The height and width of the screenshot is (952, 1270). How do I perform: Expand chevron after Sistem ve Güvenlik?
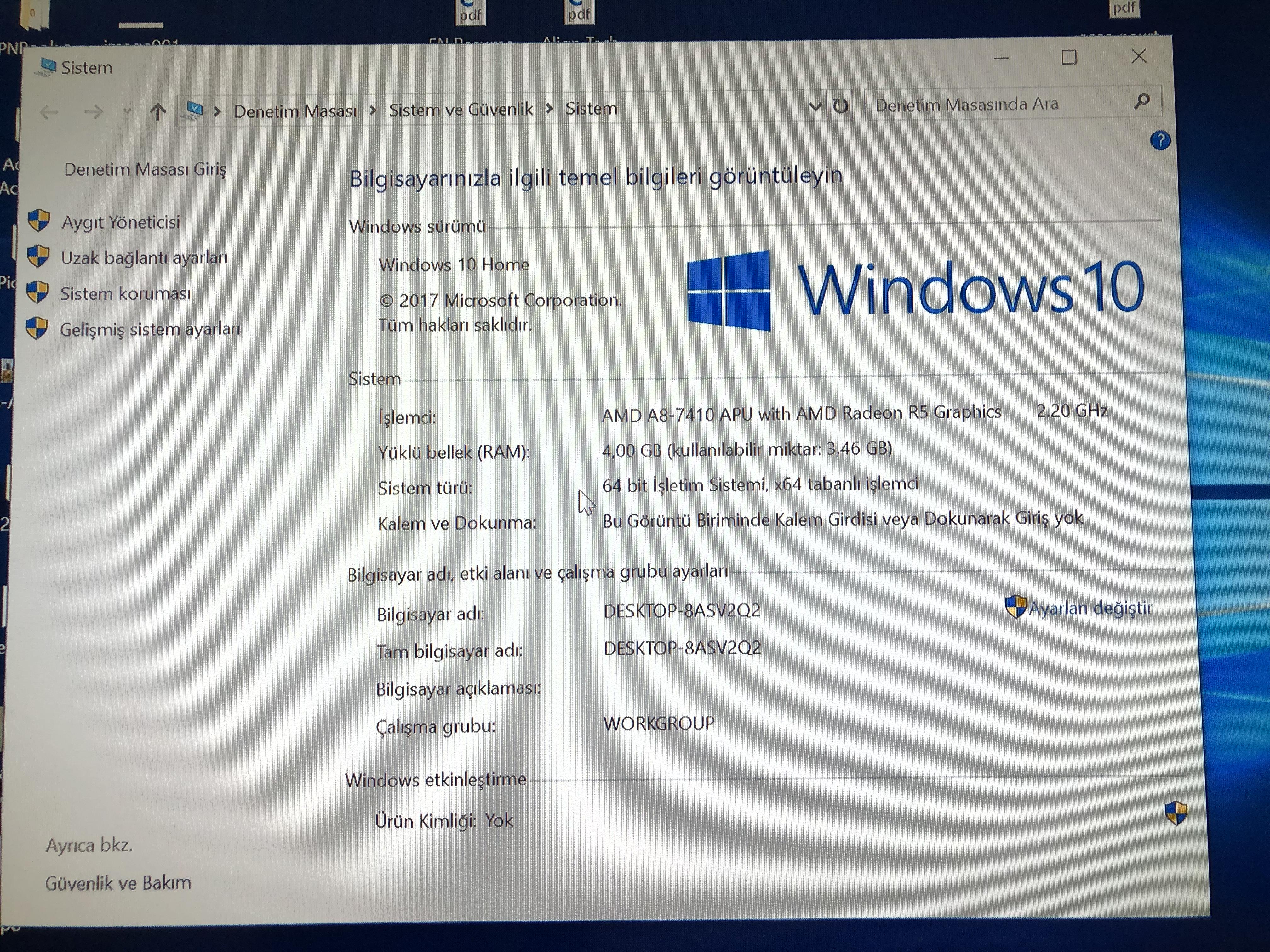tap(549, 109)
